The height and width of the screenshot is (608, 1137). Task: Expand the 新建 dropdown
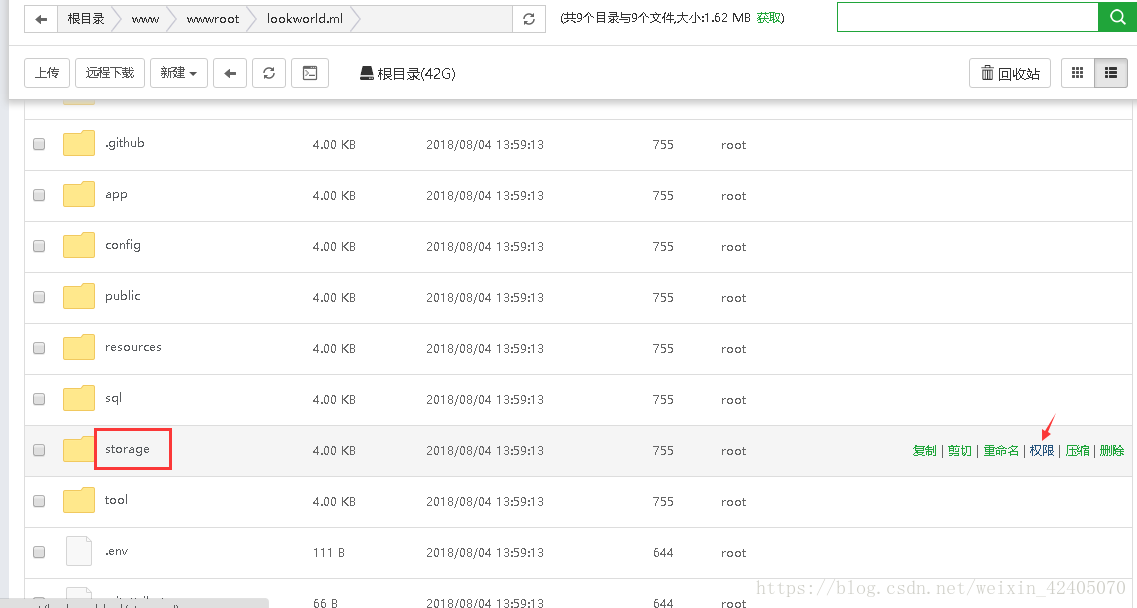pyautogui.click(x=179, y=73)
